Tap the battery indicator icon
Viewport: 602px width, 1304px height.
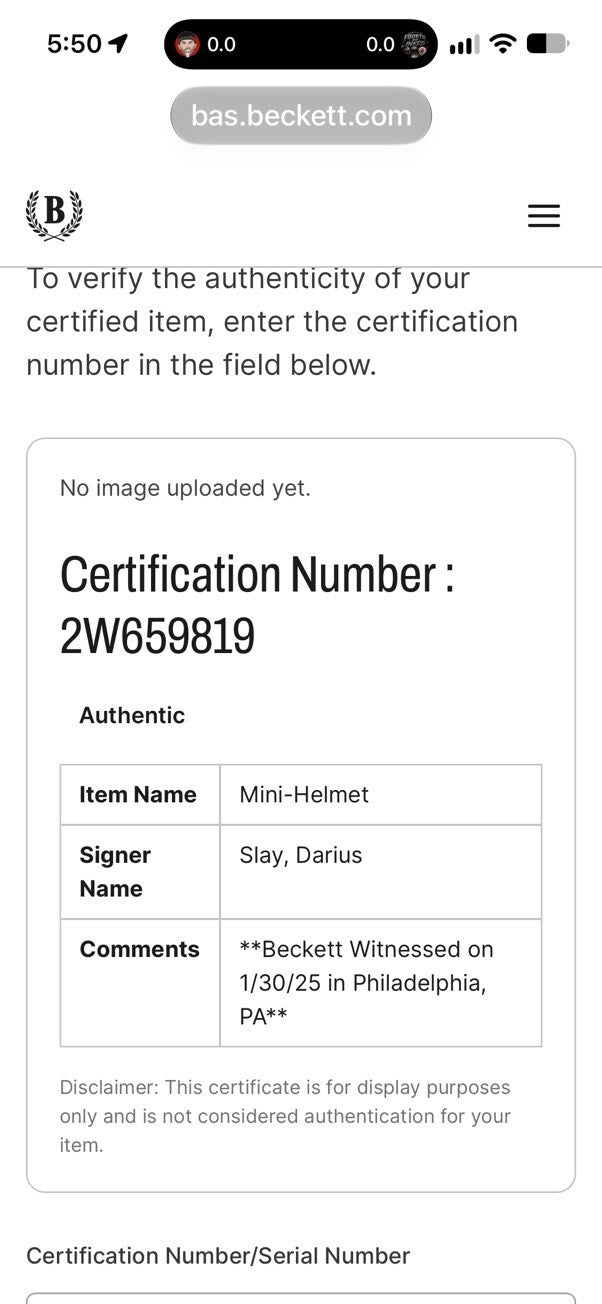coord(547,44)
